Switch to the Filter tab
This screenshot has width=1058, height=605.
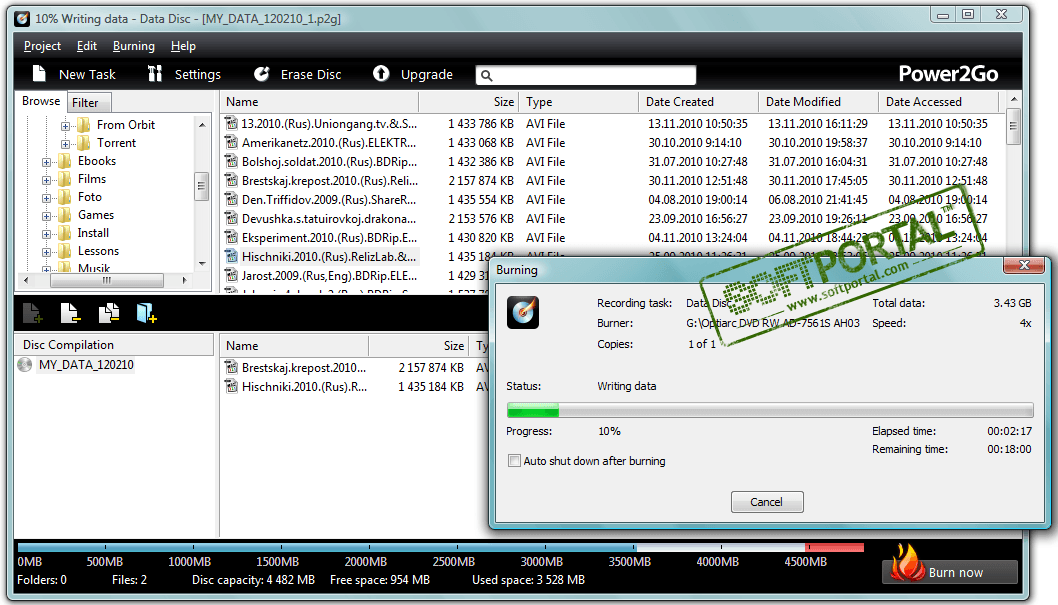(x=88, y=103)
